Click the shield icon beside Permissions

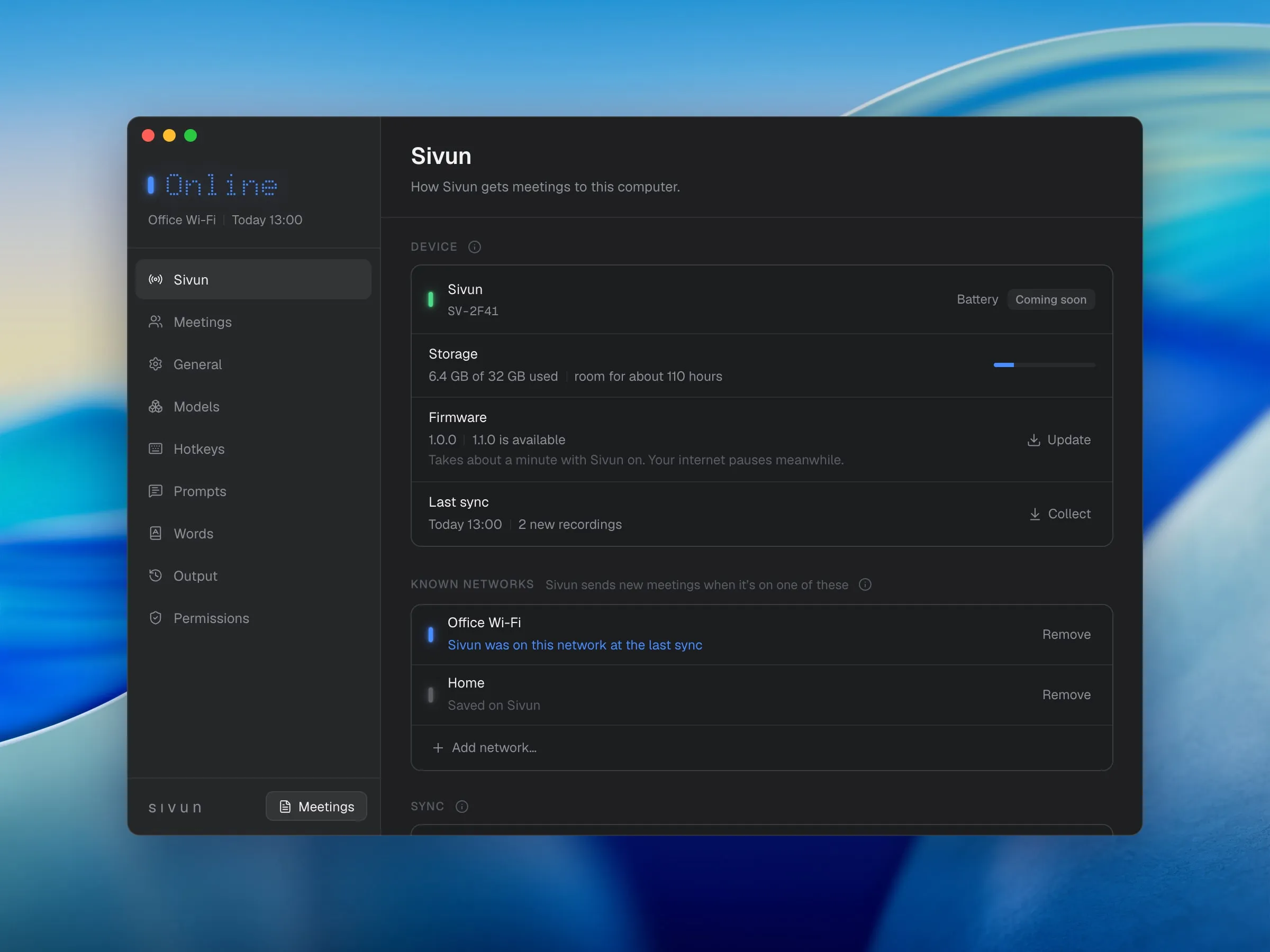point(156,618)
